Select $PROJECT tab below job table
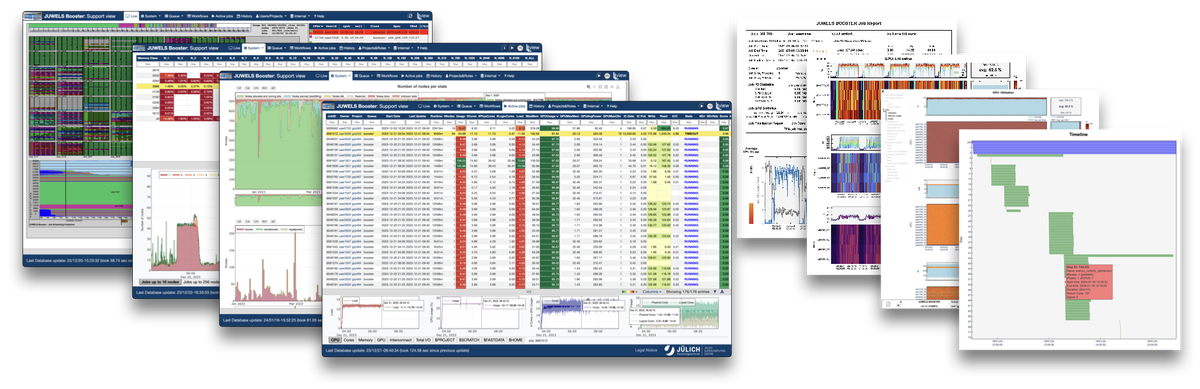 pos(445,340)
